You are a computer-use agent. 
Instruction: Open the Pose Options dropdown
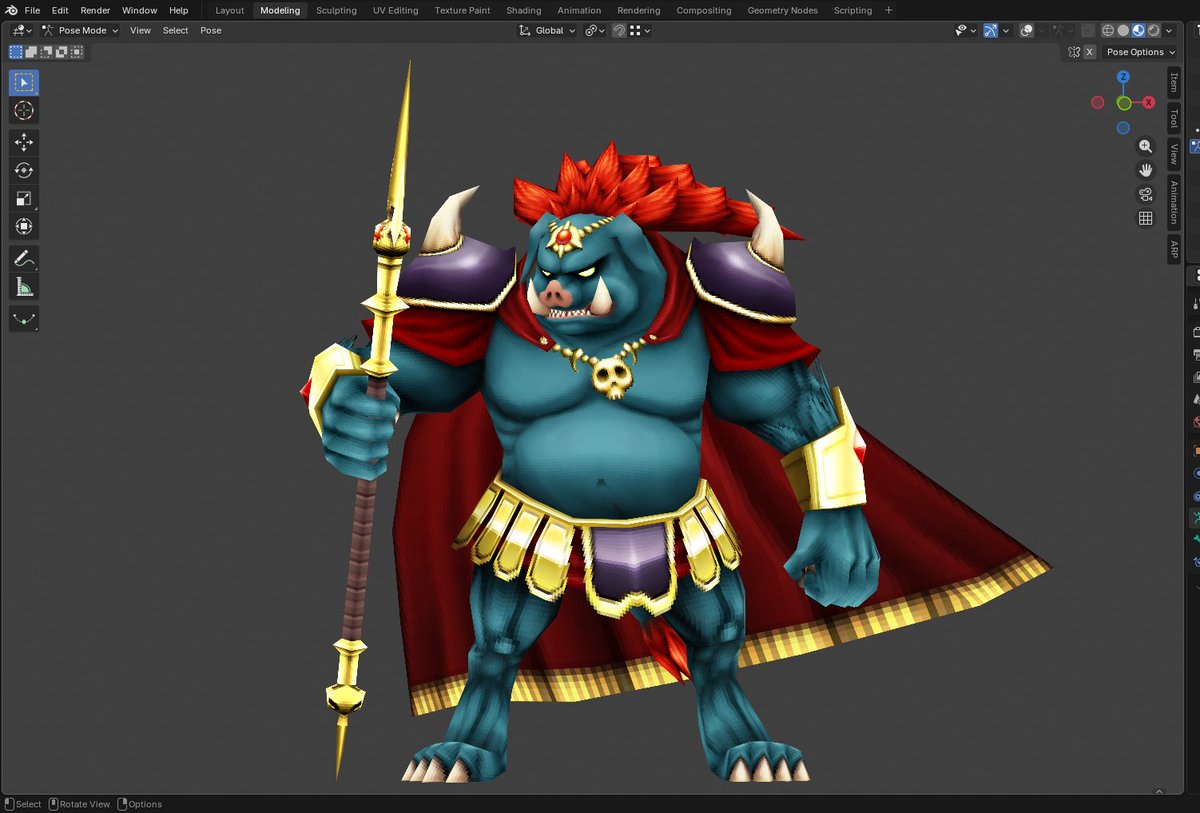(1140, 52)
